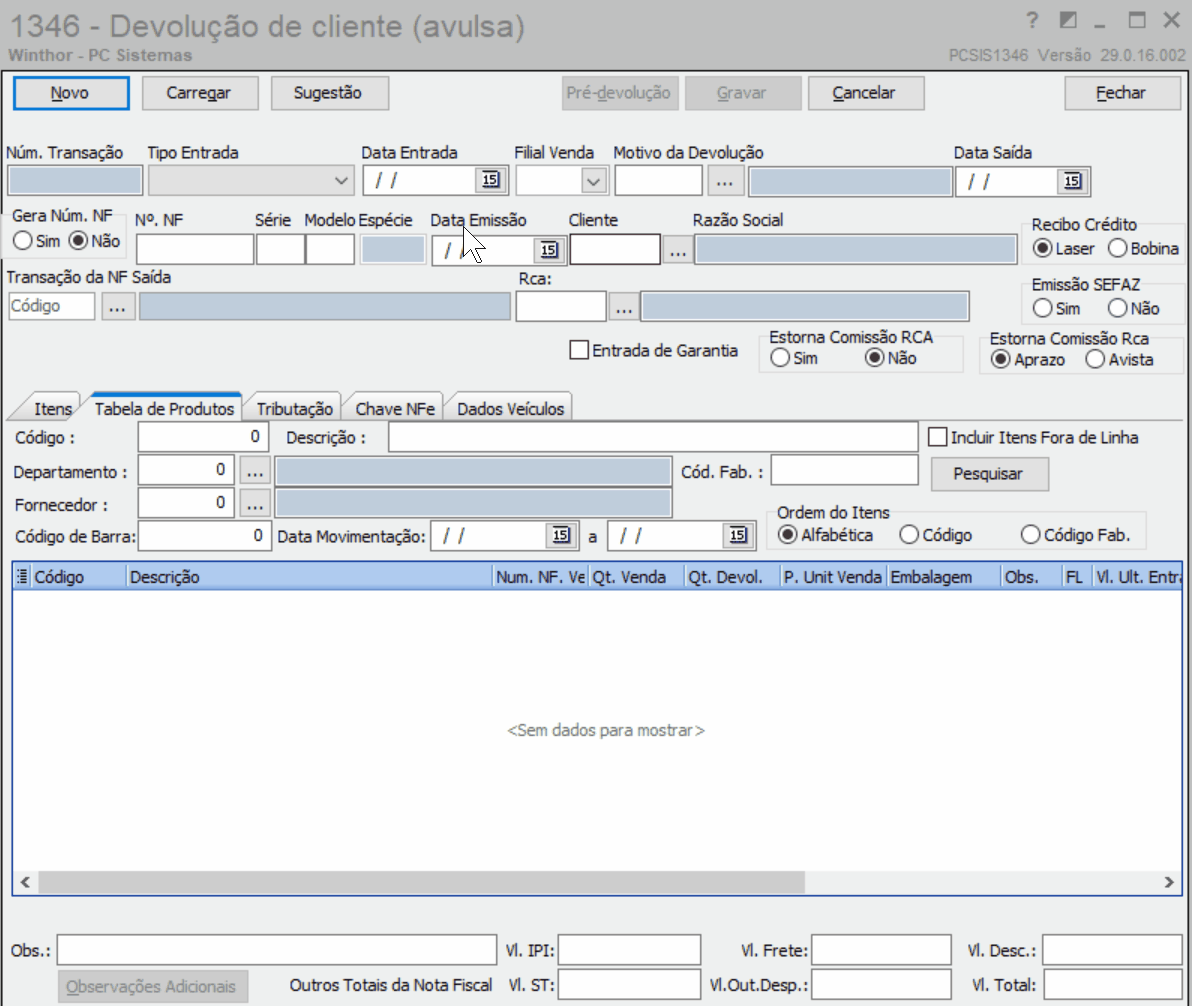Select Bobina for Recibo Crédito
Screen dimensions: 1192x1006
click(x=1118, y=249)
